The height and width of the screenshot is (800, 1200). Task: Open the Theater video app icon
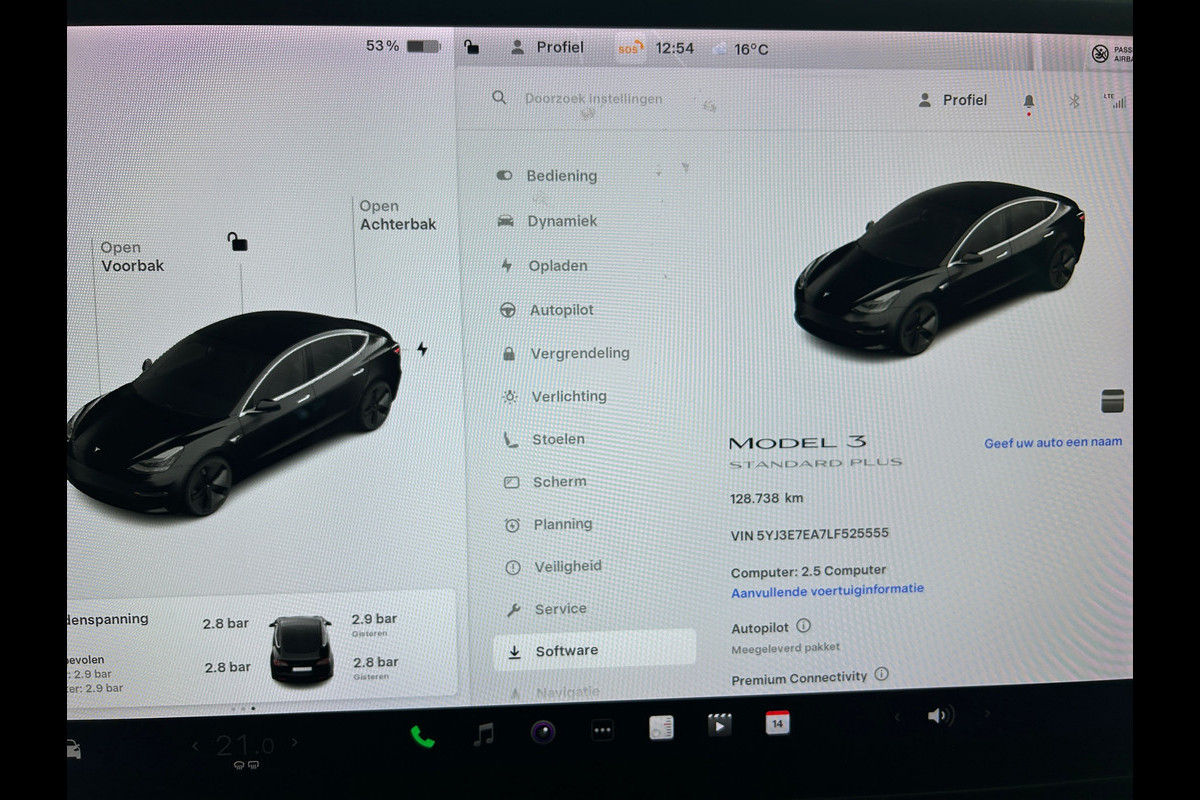coord(719,725)
